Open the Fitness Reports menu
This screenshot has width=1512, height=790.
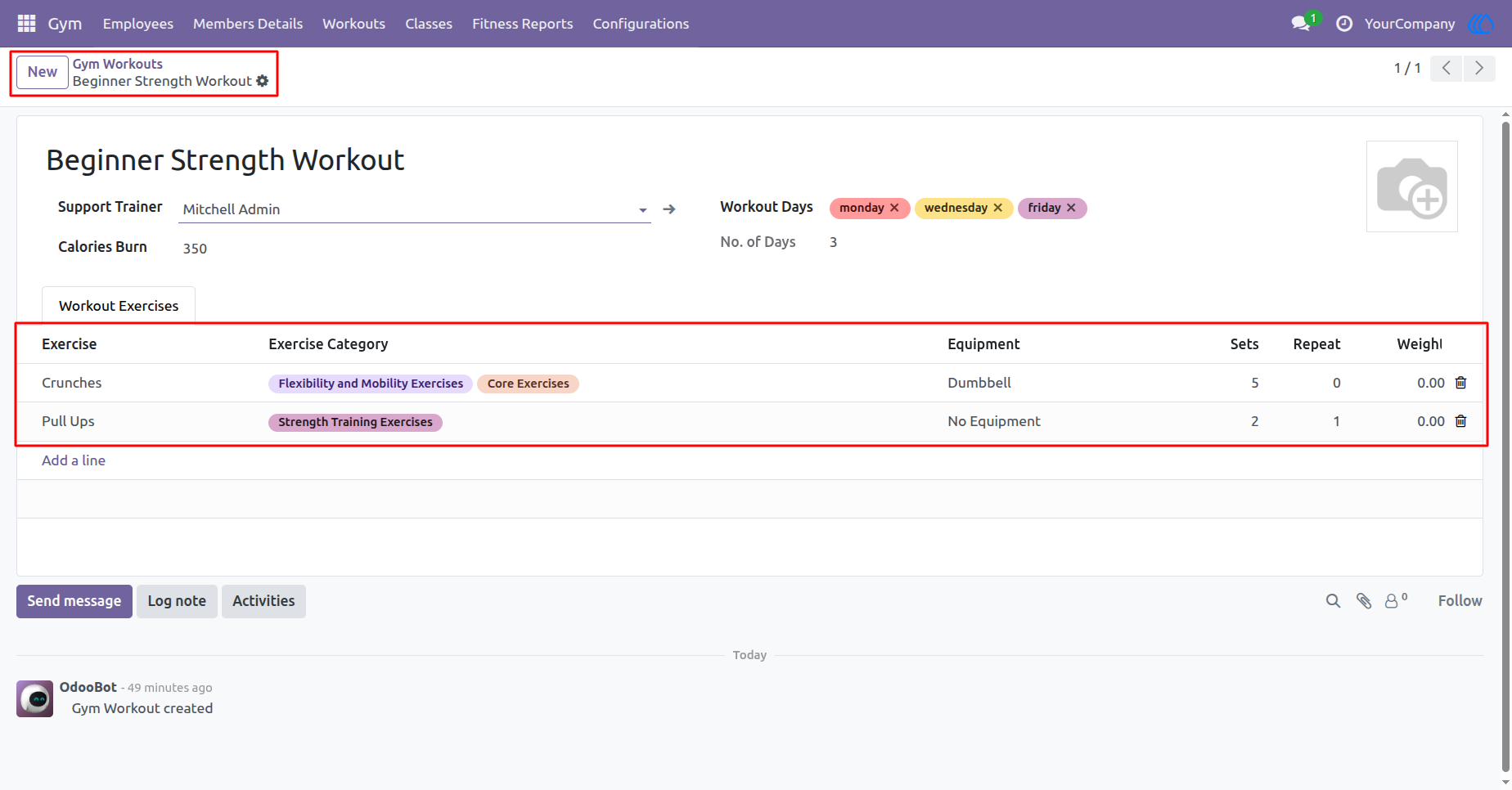point(523,24)
